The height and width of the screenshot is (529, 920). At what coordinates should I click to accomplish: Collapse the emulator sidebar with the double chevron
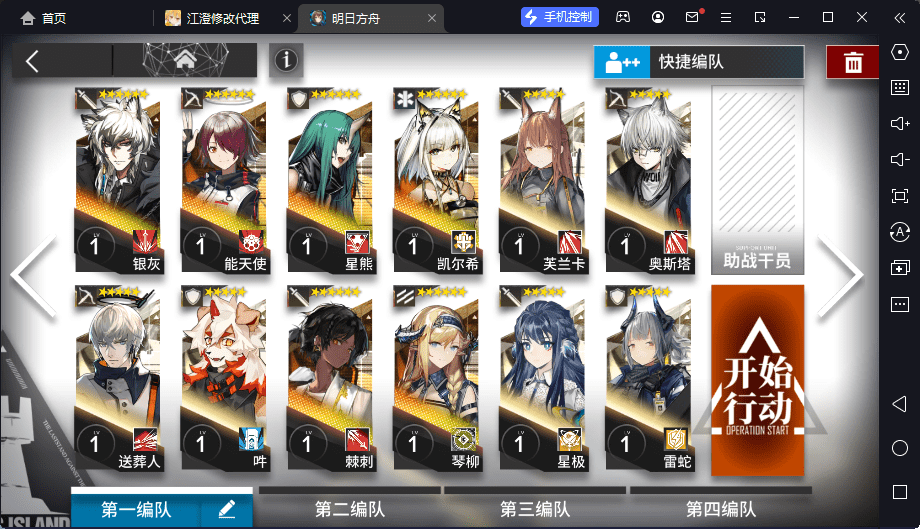899,18
